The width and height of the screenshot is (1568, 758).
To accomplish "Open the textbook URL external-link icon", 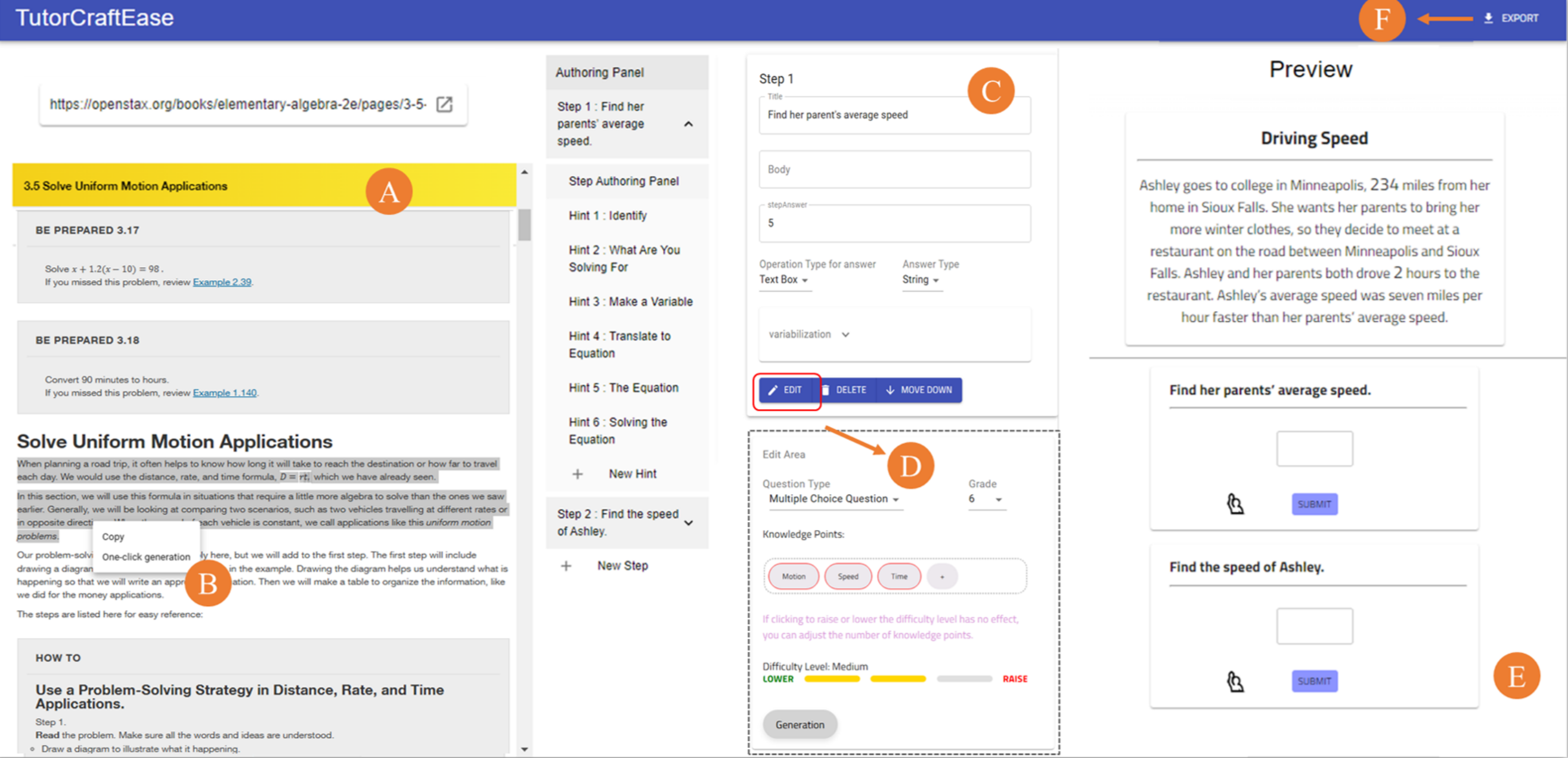I will coord(444,104).
